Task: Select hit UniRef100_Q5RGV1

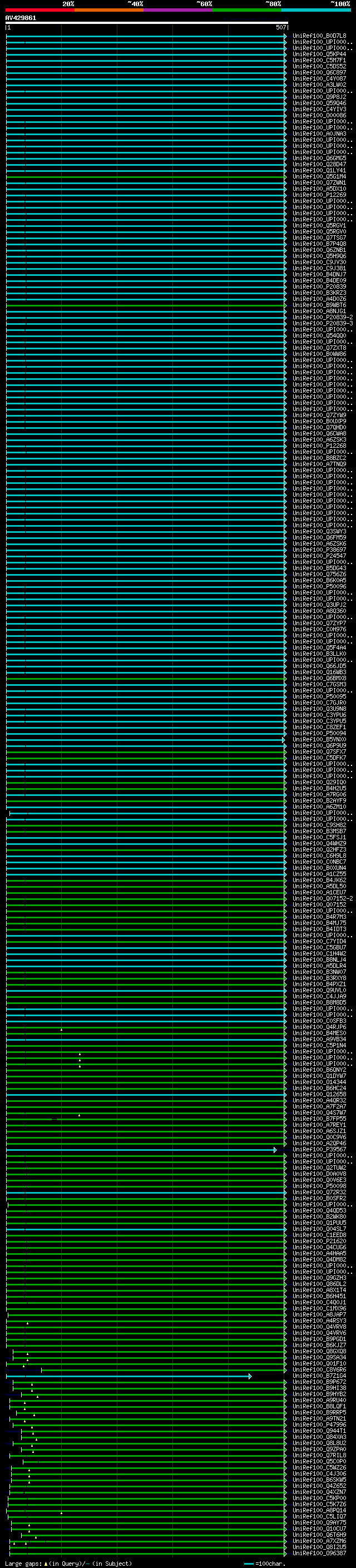Action: coord(319,225)
